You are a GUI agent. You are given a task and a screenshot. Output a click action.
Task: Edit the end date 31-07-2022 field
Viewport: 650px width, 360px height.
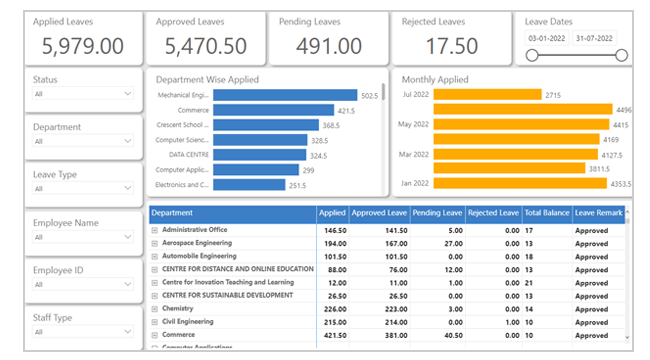594,38
